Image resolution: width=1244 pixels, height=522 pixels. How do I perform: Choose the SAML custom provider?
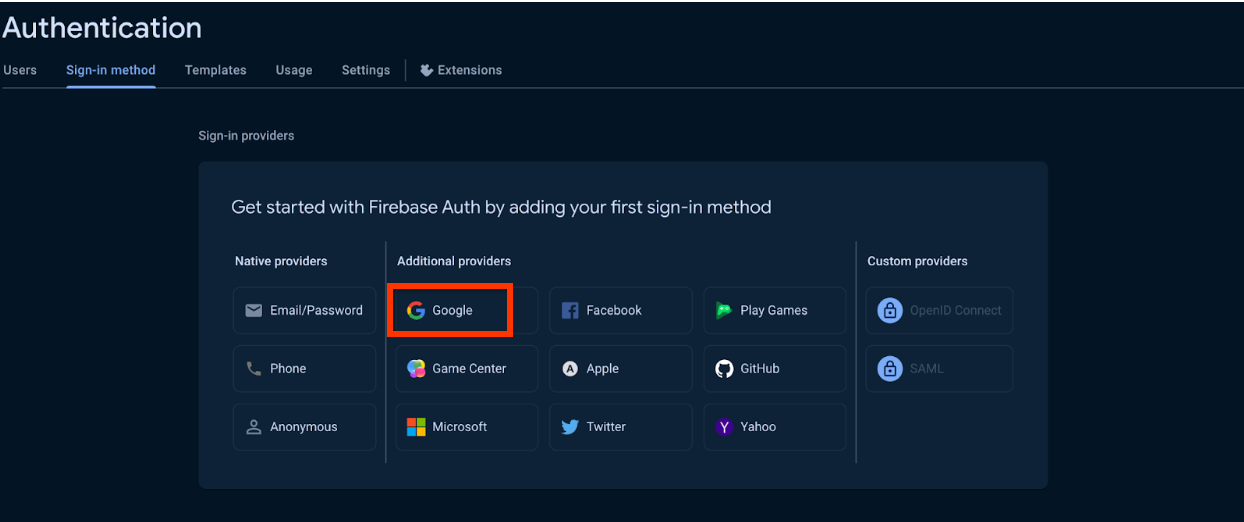(x=939, y=369)
